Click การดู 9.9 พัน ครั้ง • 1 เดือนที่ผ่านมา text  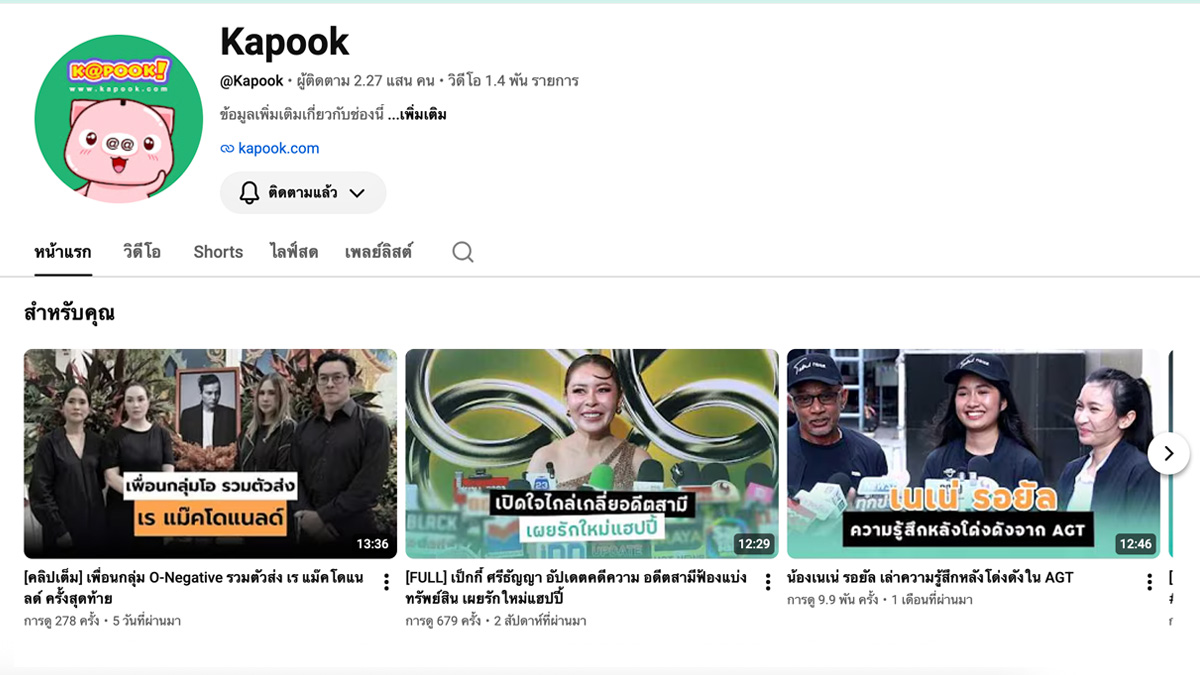pos(880,600)
